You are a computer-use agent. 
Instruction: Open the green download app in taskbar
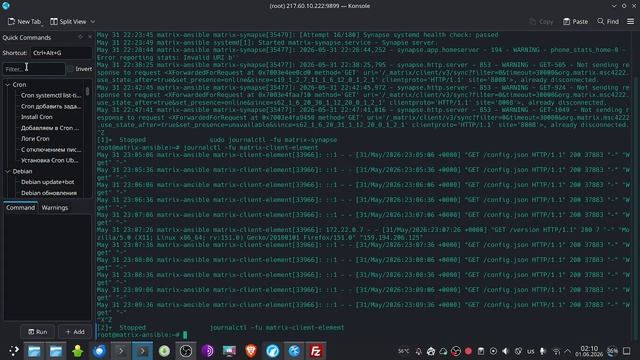pyautogui.click(x=164, y=351)
